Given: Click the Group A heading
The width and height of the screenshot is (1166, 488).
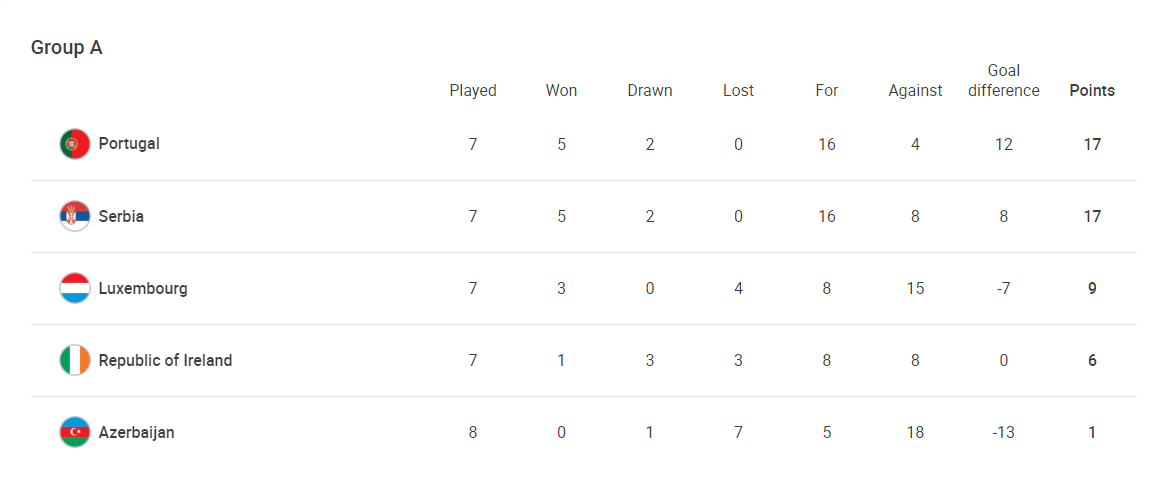Looking at the screenshot, I should (x=67, y=48).
